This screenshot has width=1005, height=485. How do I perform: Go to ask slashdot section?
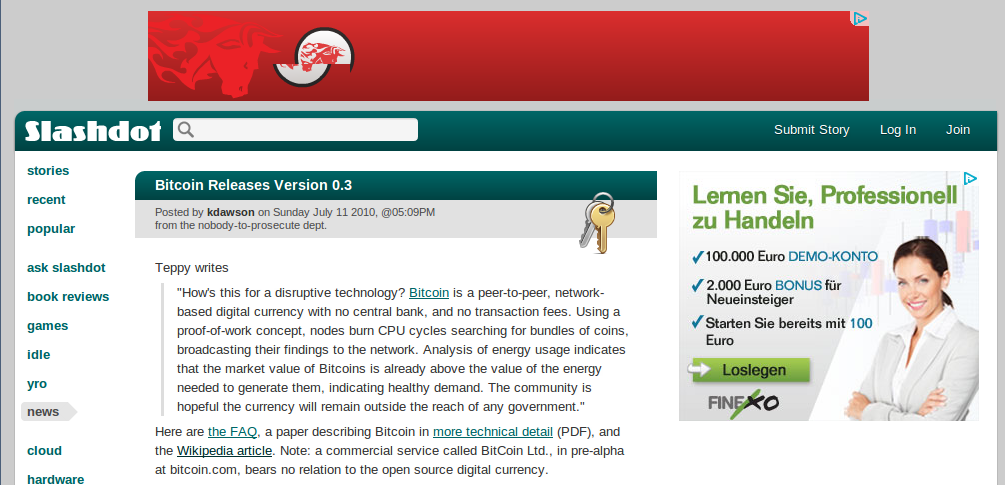click(66, 268)
